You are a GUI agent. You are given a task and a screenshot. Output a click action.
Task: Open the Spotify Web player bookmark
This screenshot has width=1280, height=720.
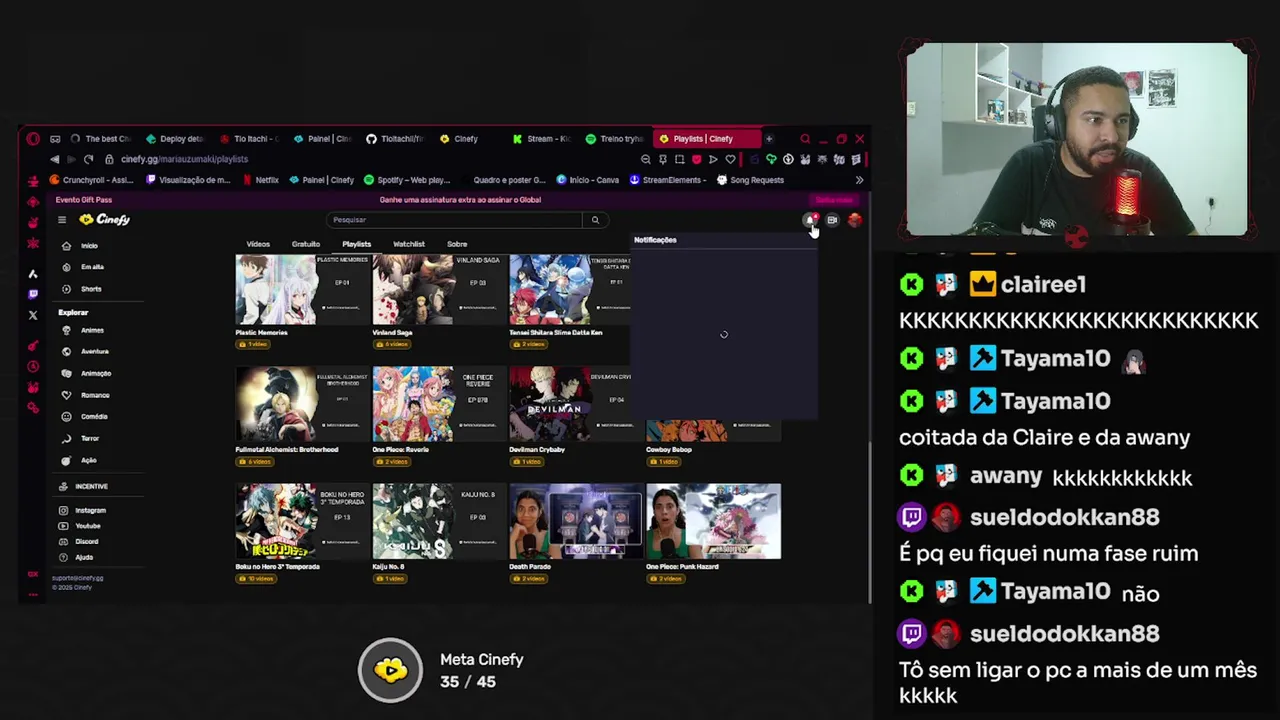407,180
